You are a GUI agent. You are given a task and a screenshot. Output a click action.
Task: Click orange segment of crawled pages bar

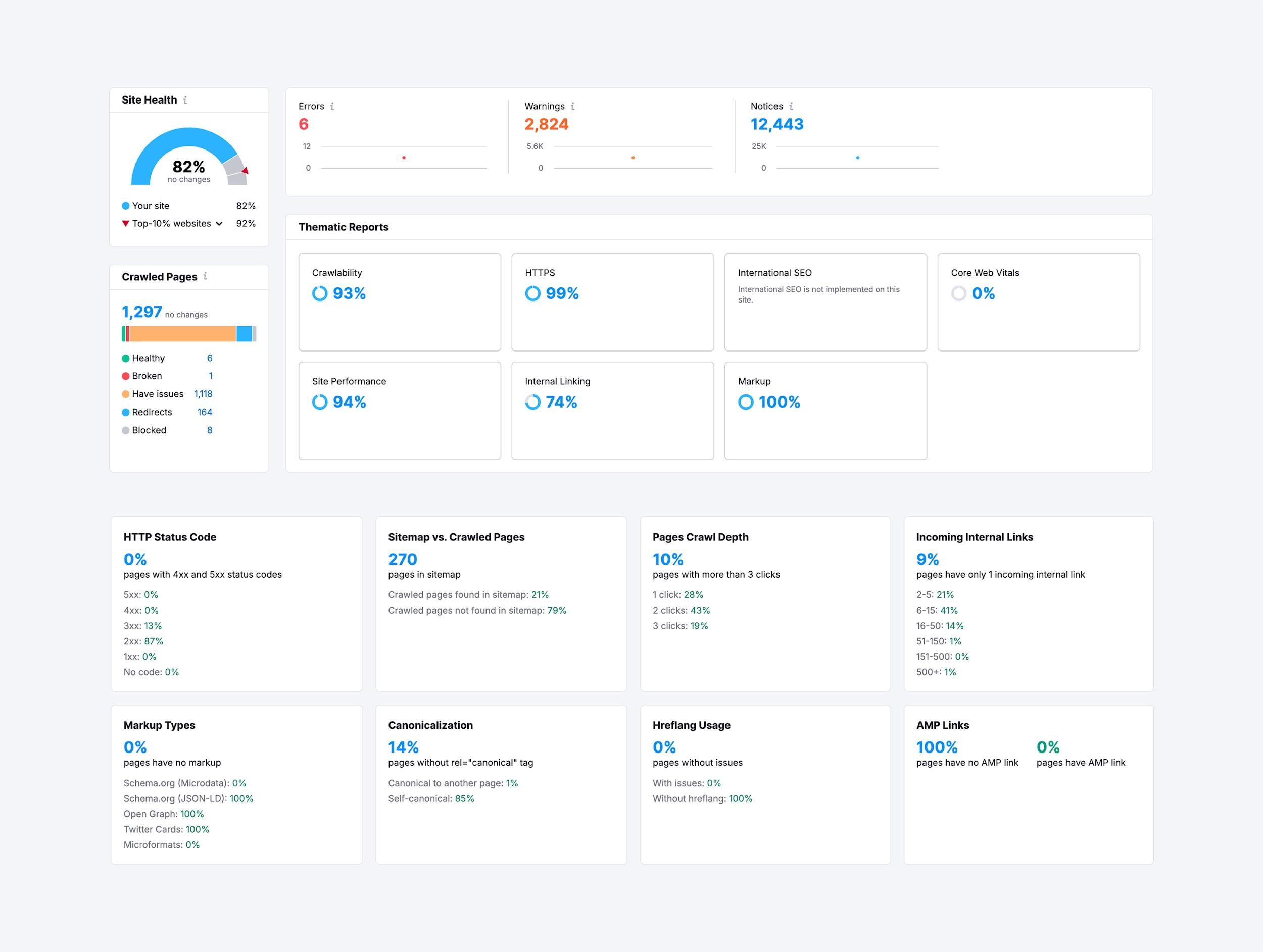[183, 334]
